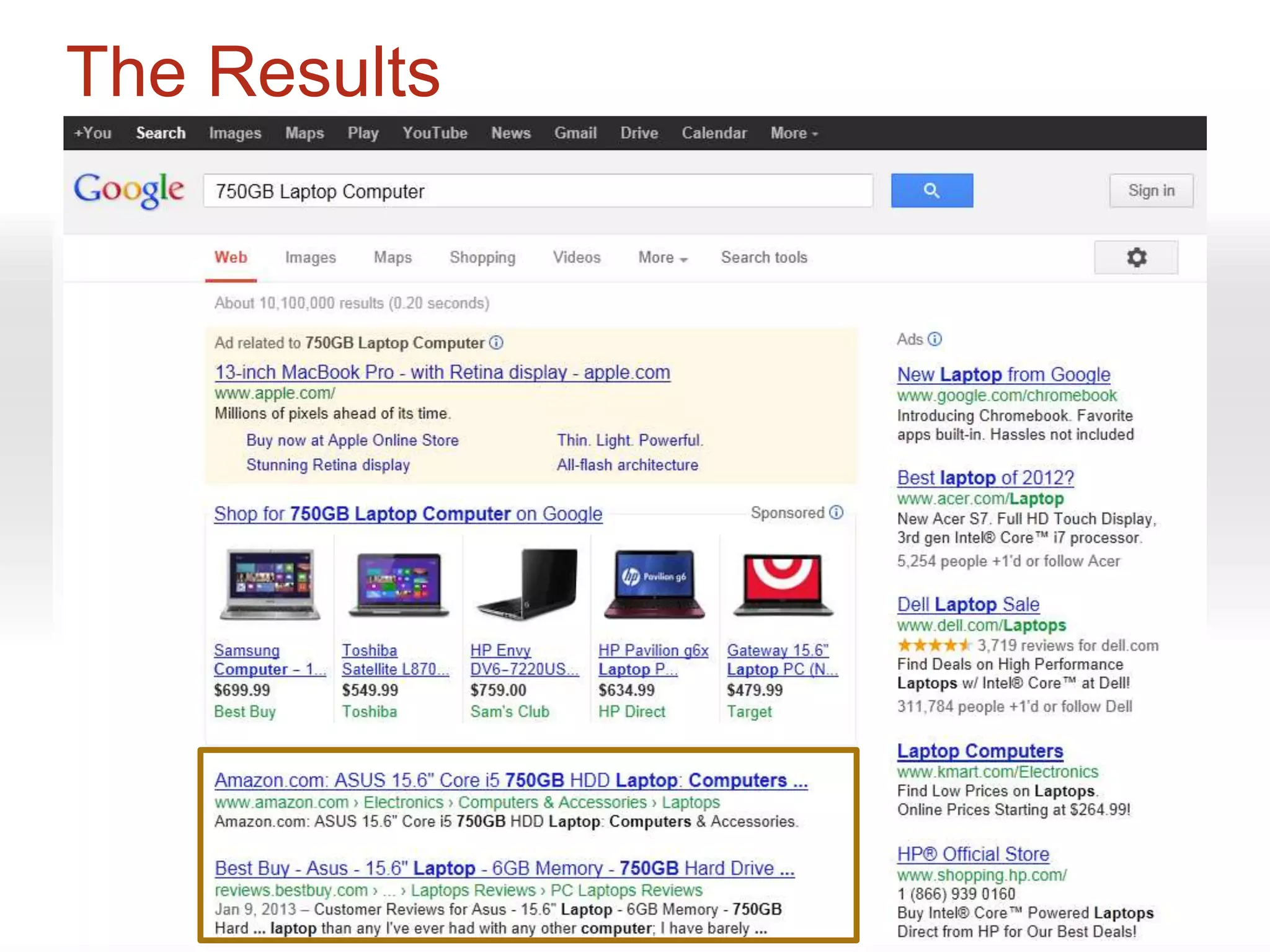Expand More dropdown under search box
The image size is (1270, 952).
pyautogui.click(x=662, y=257)
